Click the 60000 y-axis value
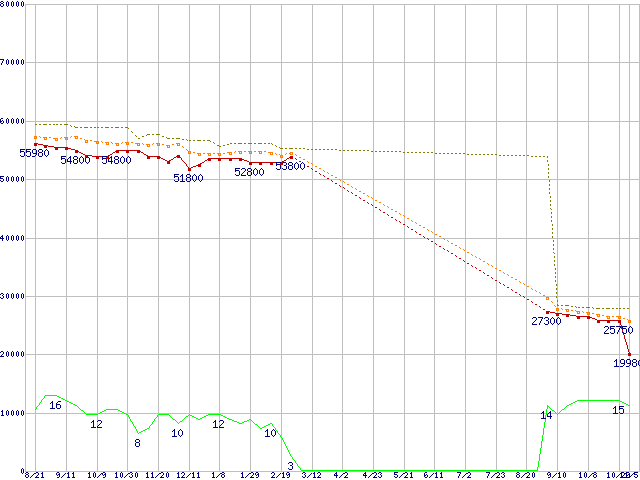 tap(13, 121)
